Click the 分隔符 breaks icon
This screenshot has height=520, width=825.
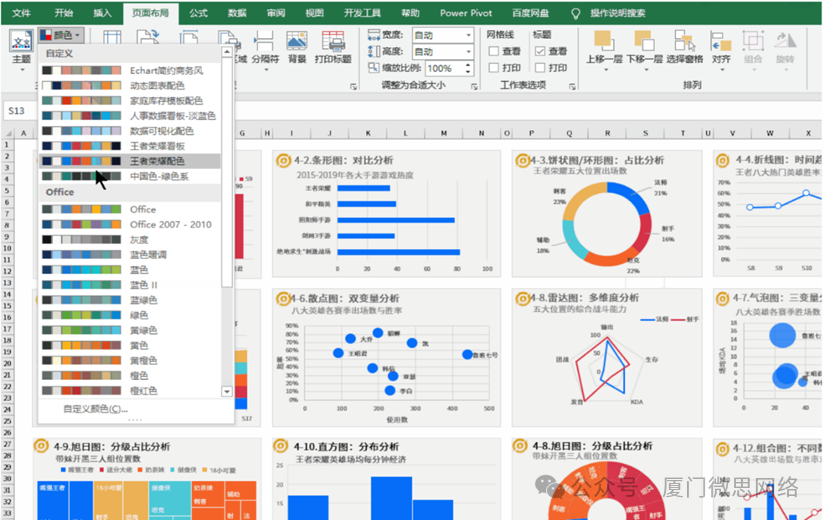263,41
